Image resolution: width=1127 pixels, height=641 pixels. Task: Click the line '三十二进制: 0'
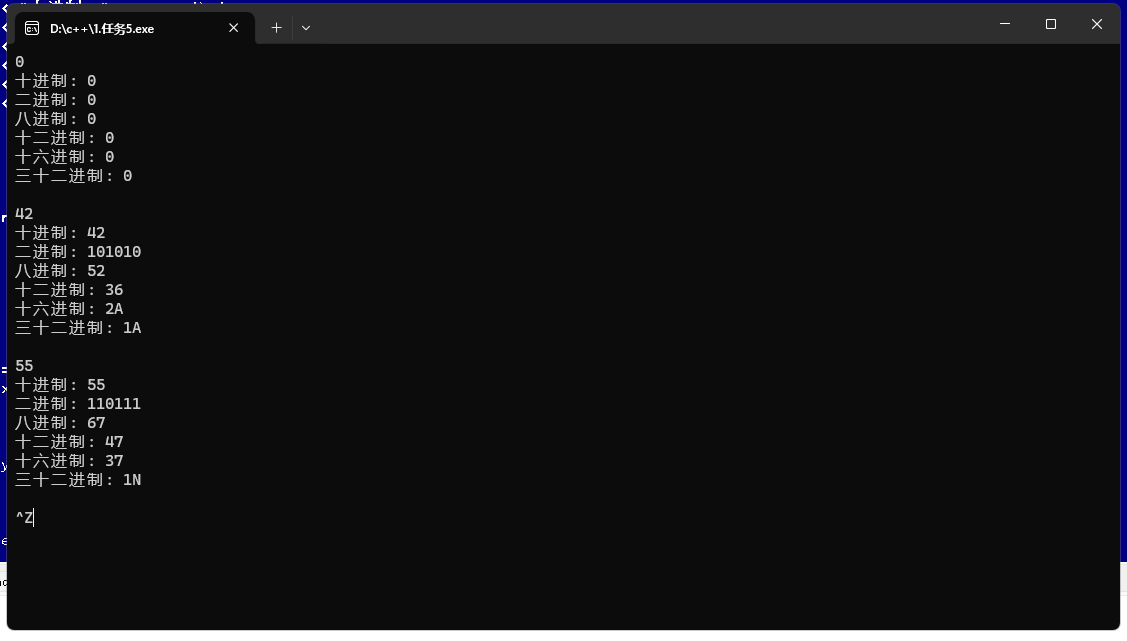click(74, 176)
